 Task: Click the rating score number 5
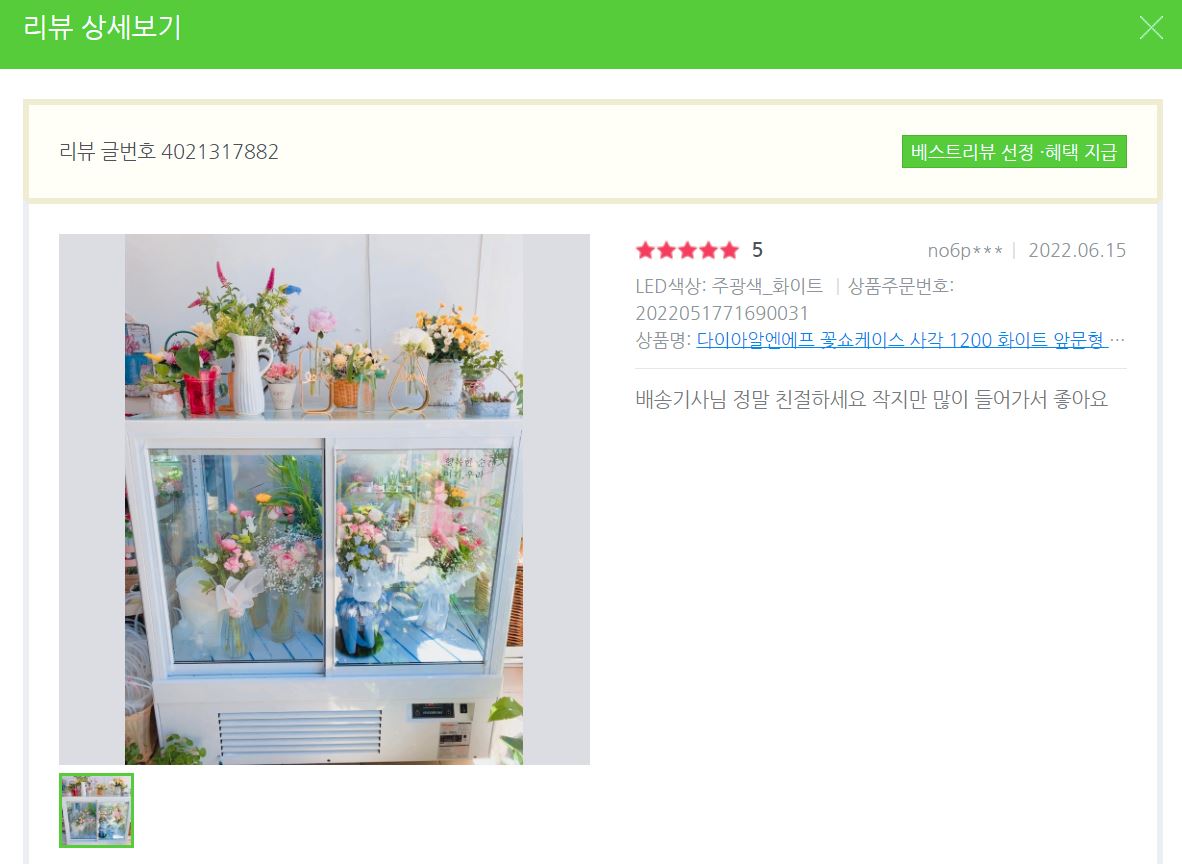tap(758, 250)
